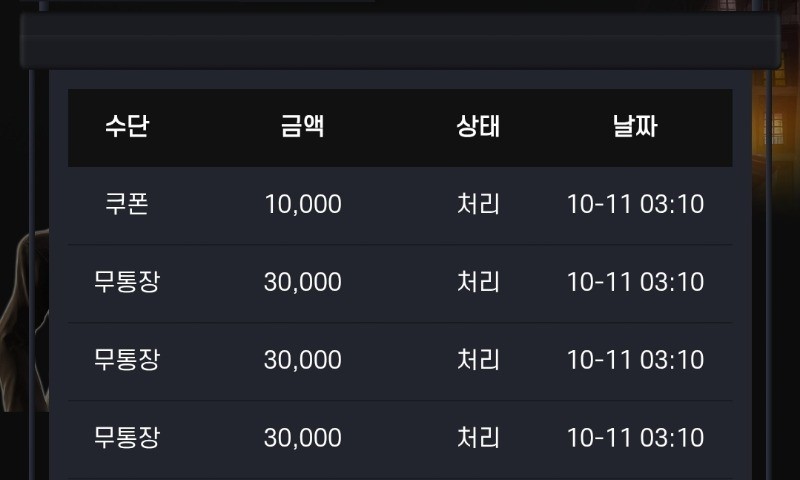
Task: Click the date in the 쿠폰 row
Action: 635,204
